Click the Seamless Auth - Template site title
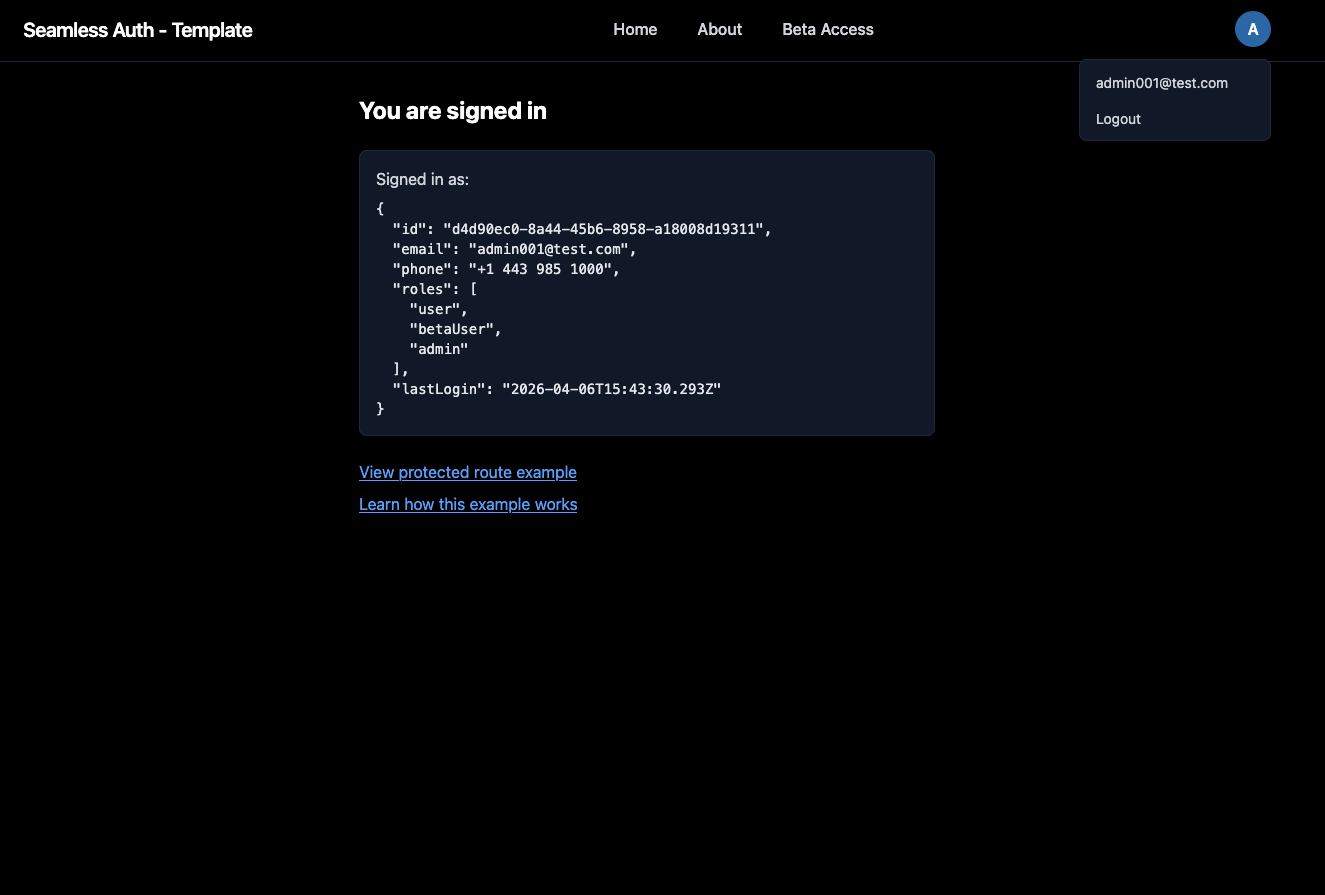This screenshot has width=1325, height=895. [x=138, y=30]
